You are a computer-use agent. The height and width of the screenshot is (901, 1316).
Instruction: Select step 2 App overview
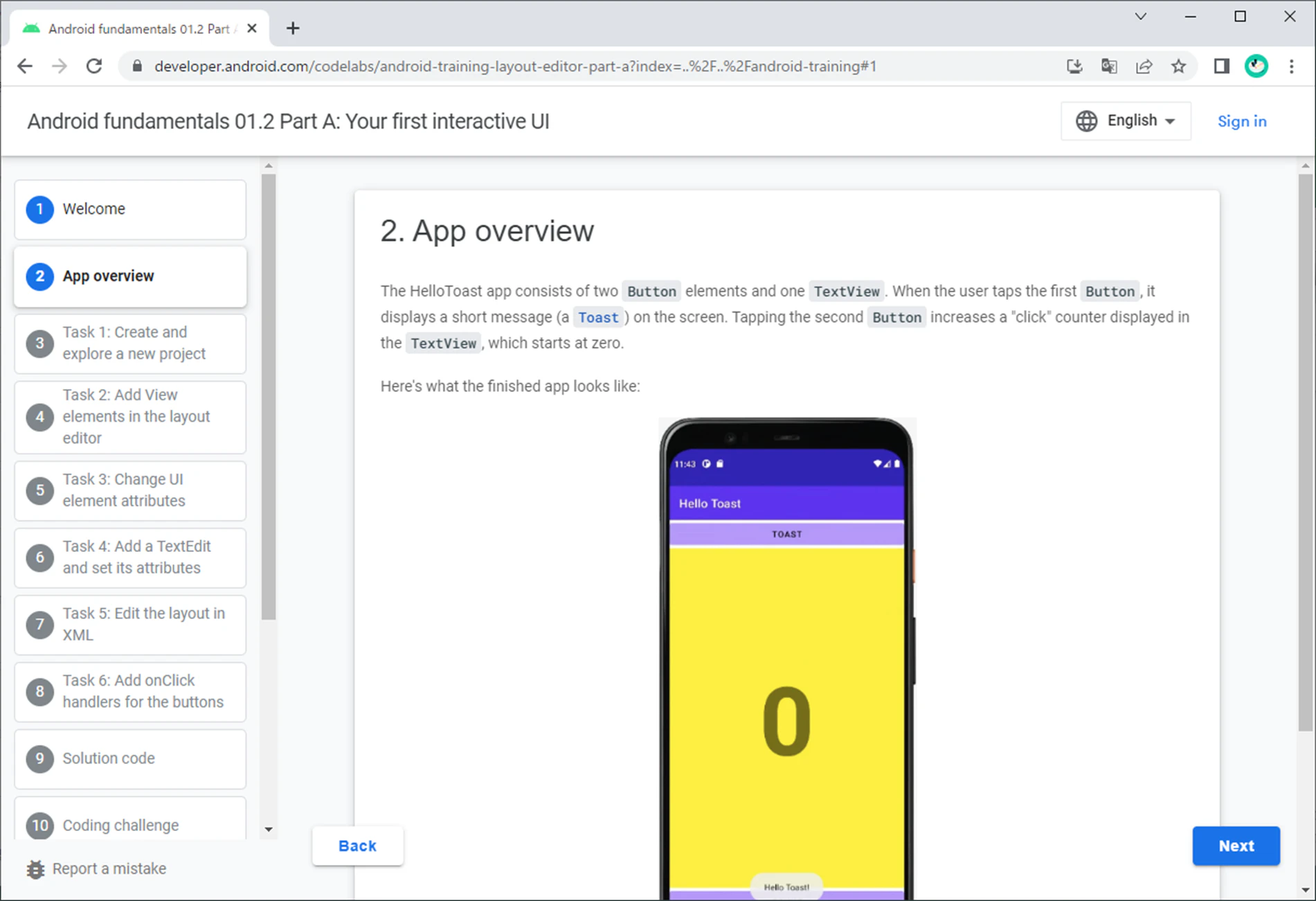130,276
